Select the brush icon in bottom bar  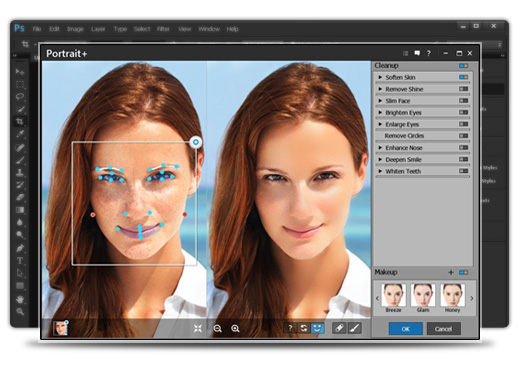coord(355,328)
